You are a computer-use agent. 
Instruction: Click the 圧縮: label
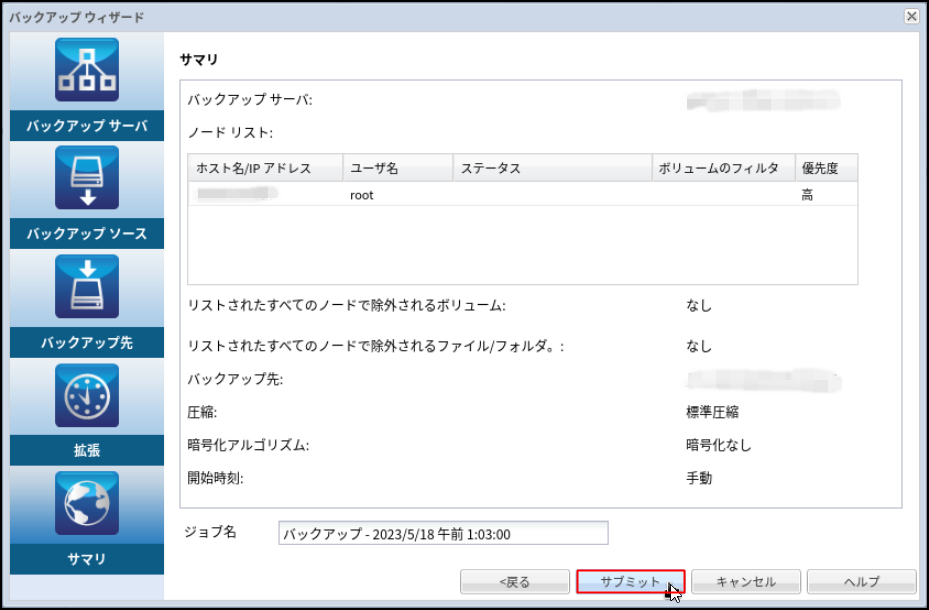(x=202, y=412)
